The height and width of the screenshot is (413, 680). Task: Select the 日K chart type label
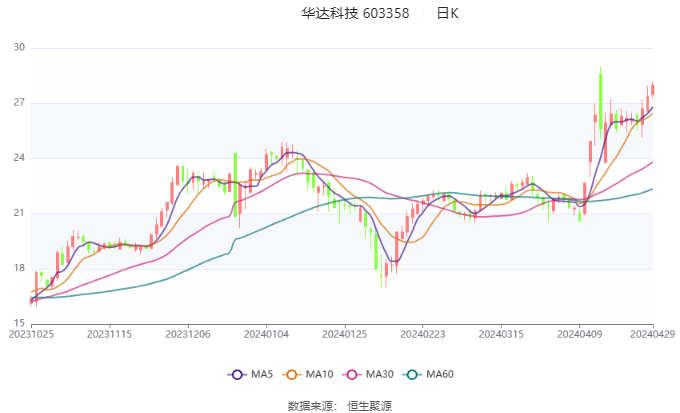448,13
